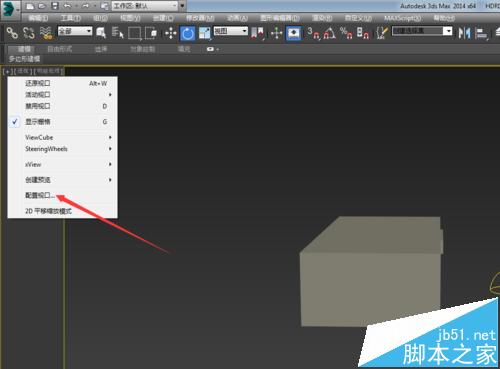500x369 pixels.
Task: Click the Save File floppy disk icon
Action: point(55,6)
